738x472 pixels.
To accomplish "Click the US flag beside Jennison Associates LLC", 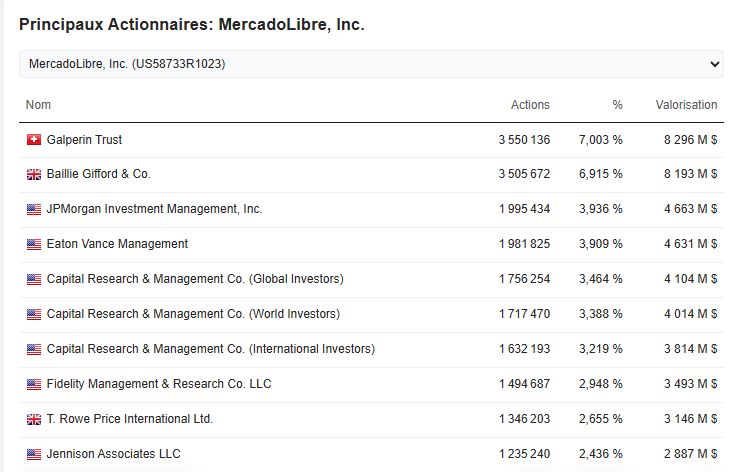I will click(x=34, y=454).
